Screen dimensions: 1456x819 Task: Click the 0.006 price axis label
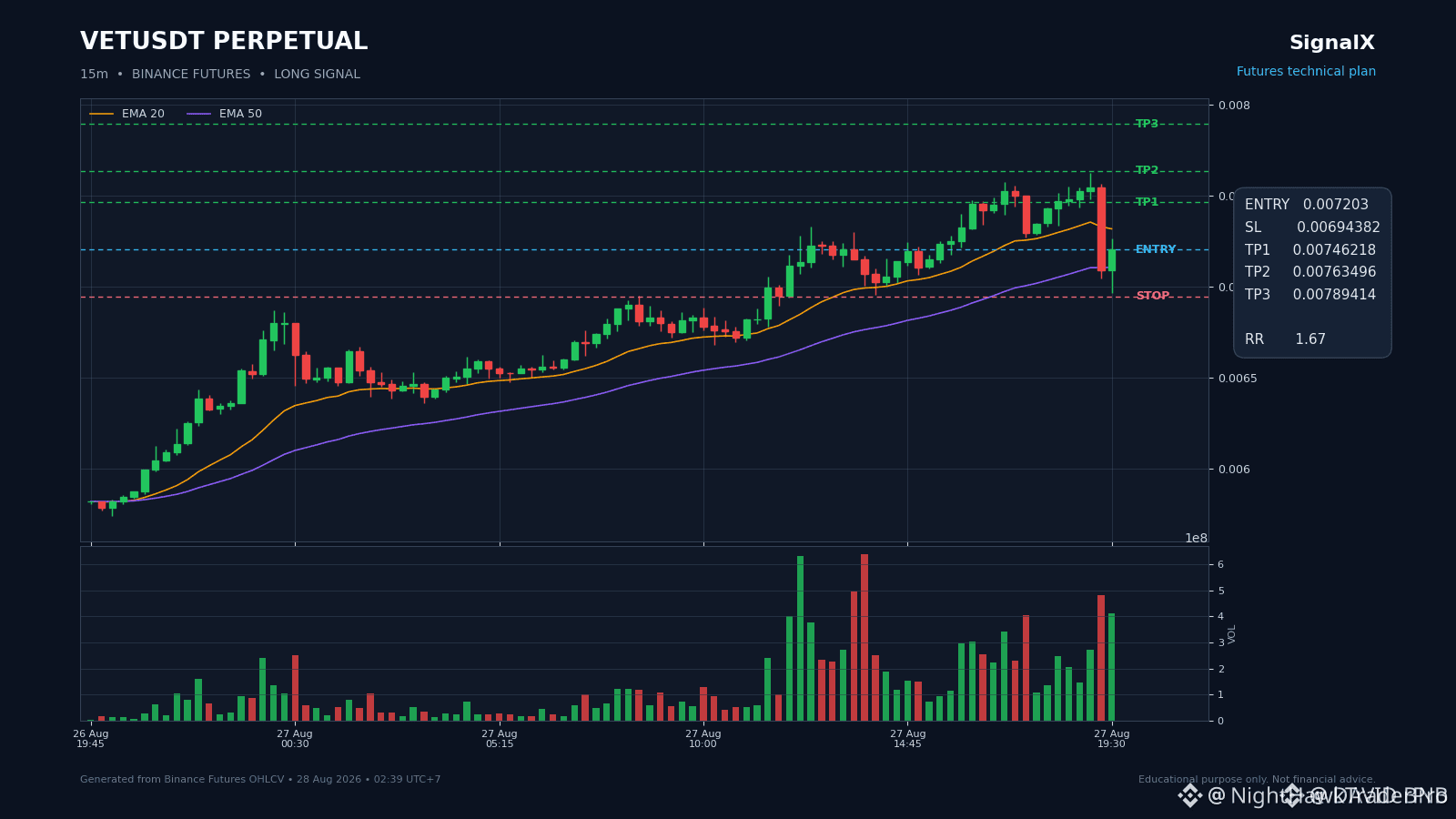pyautogui.click(x=1234, y=470)
